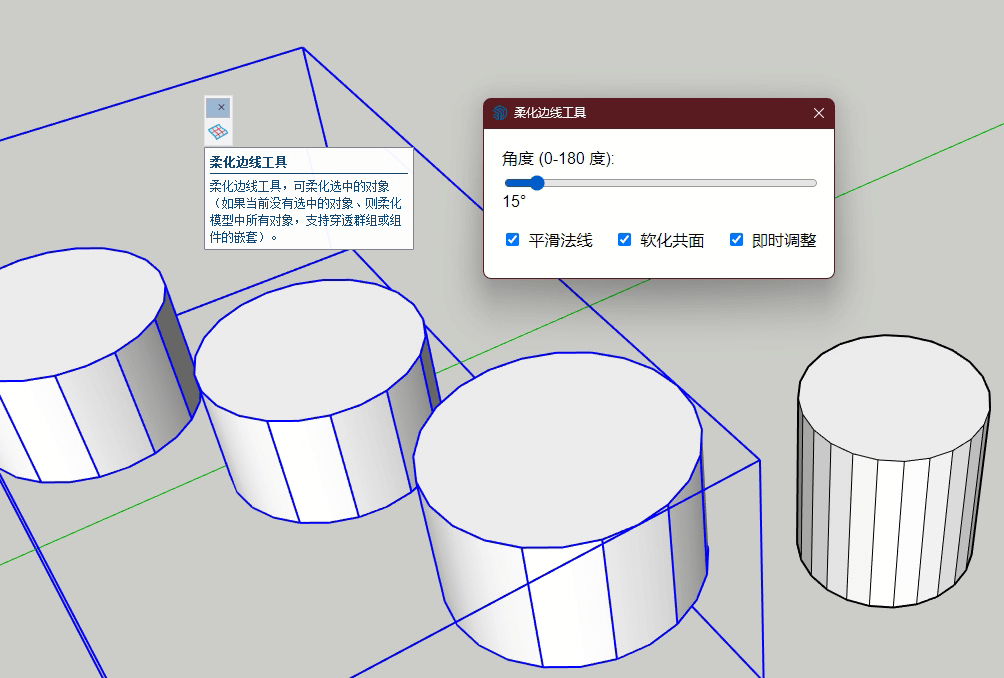Disable the 即时调整 checkbox
The image size is (1004, 678).
tap(737, 240)
